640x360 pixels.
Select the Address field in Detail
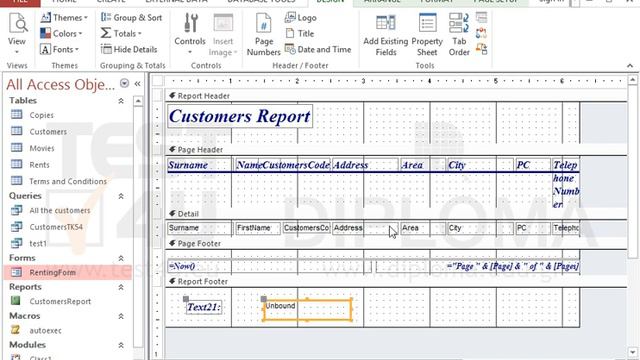[x=365, y=228]
